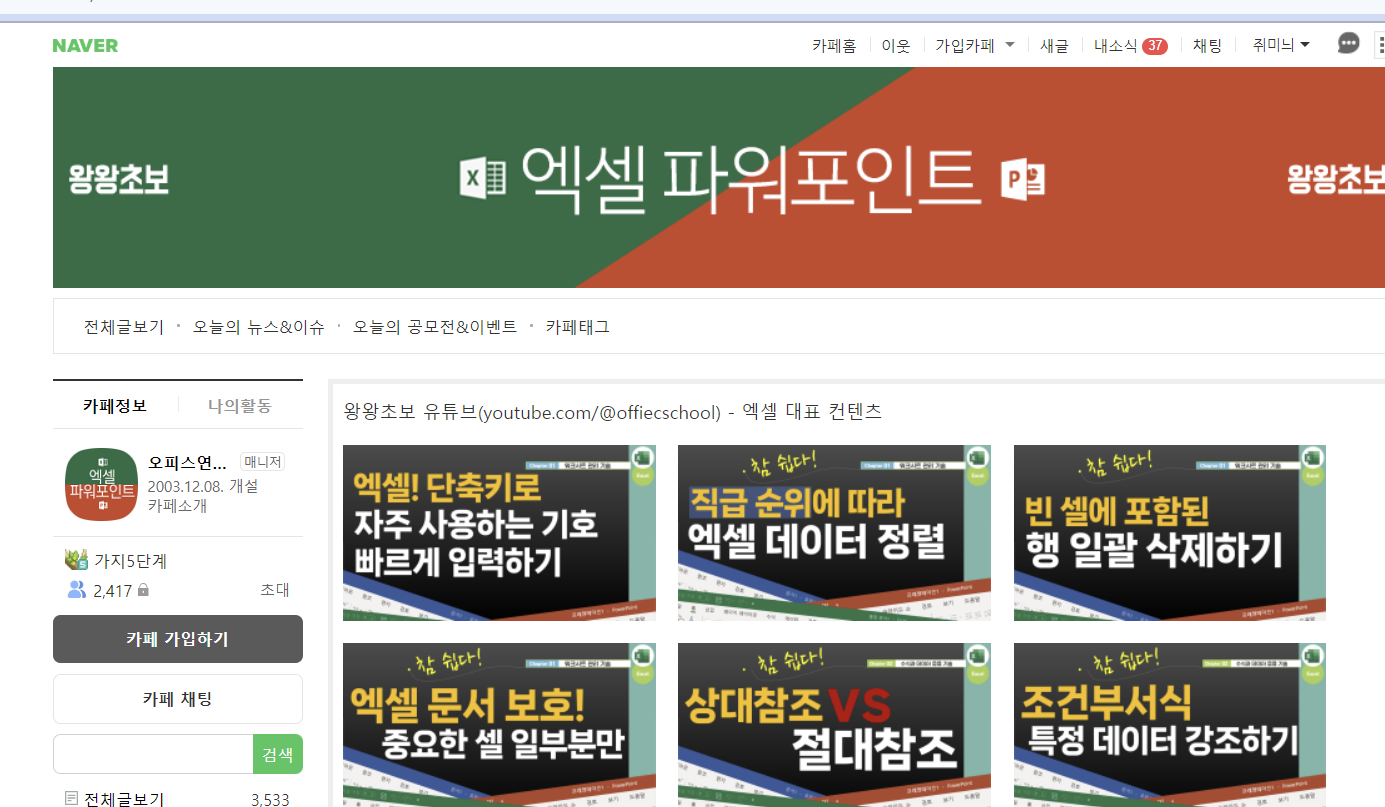Click the green 검색 button
This screenshot has height=807, width=1385.
click(278, 754)
